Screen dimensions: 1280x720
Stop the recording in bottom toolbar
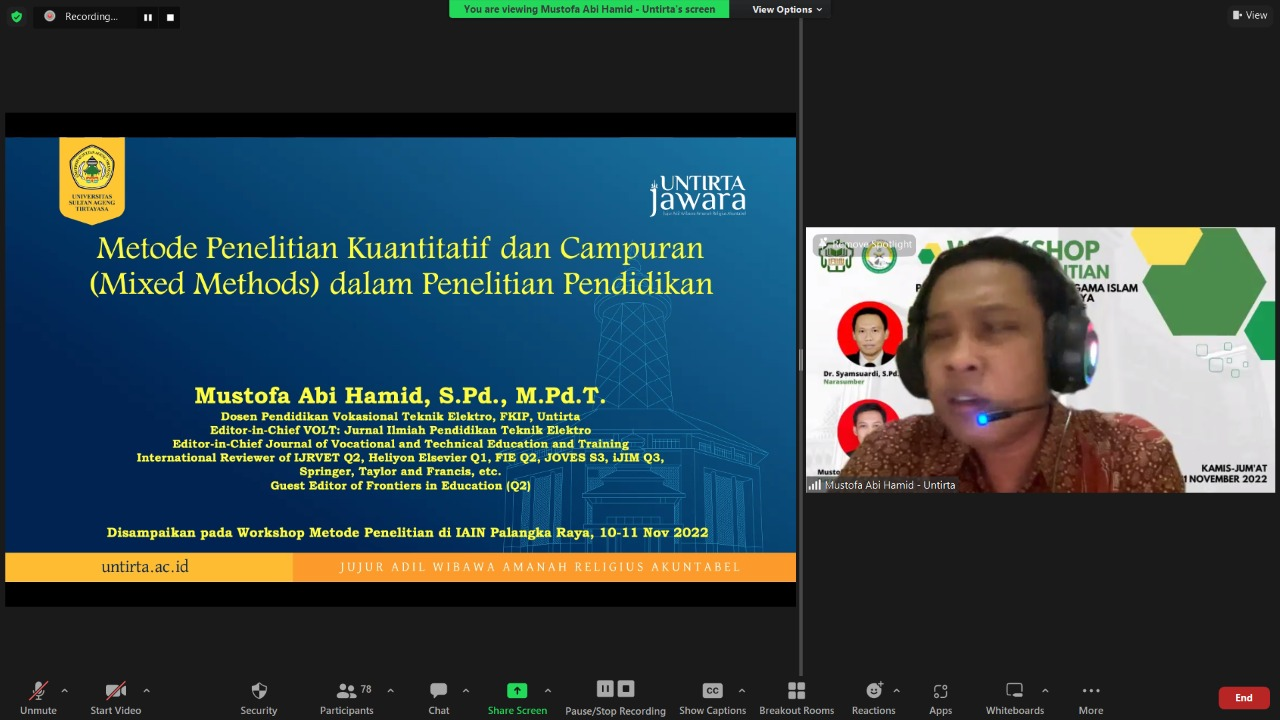pyautogui.click(x=626, y=689)
